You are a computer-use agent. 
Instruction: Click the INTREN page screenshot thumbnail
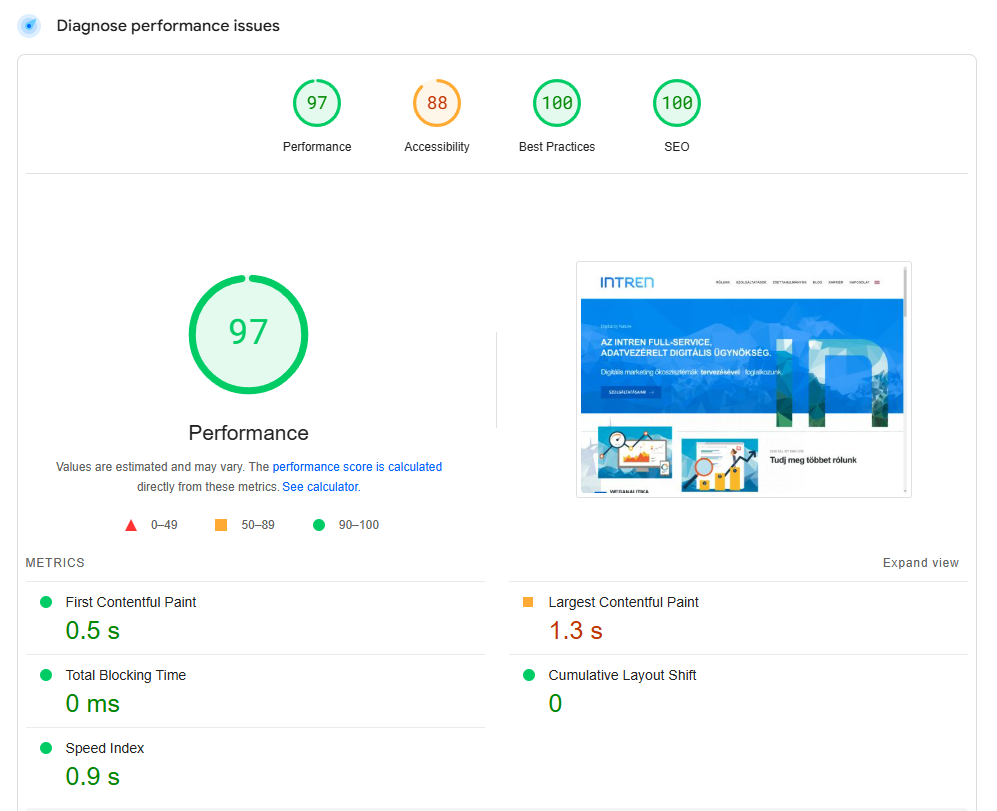[743, 379]
